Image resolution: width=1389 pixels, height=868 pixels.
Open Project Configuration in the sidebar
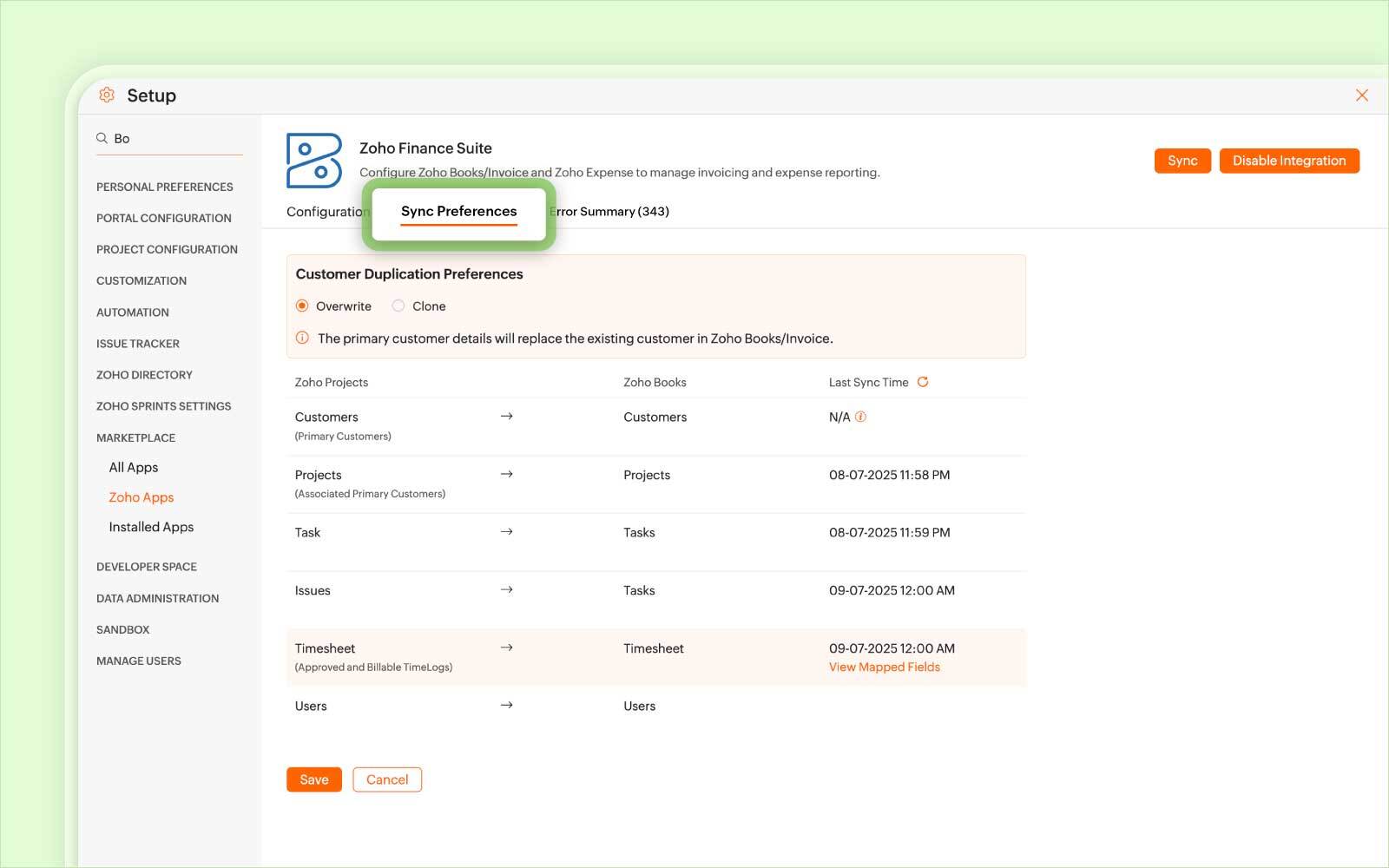coord(167,249)
